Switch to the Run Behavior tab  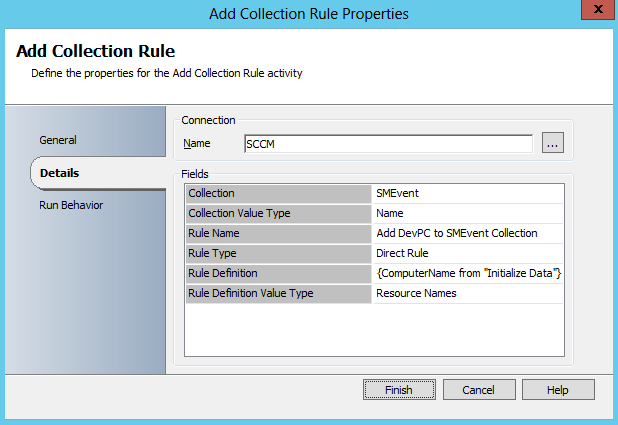pos(71,205)
